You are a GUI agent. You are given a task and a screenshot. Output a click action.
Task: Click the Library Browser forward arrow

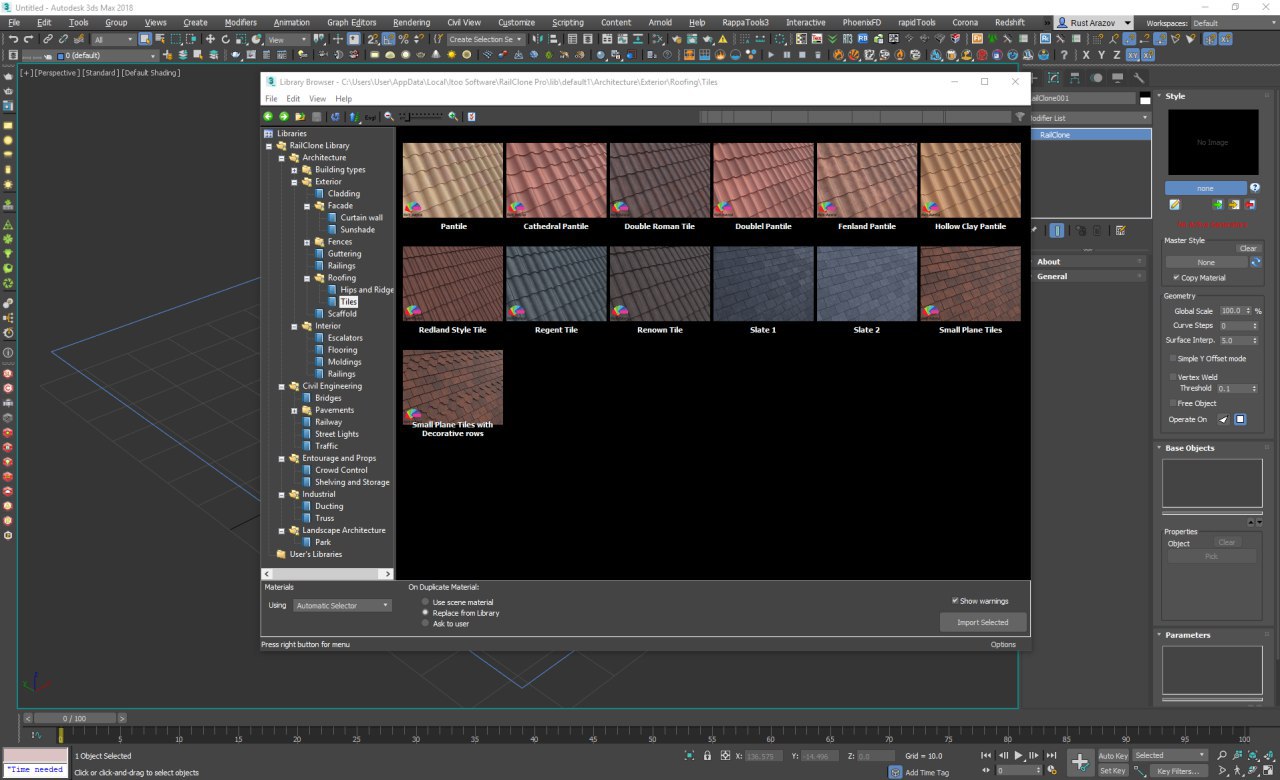tap(284, 117)
